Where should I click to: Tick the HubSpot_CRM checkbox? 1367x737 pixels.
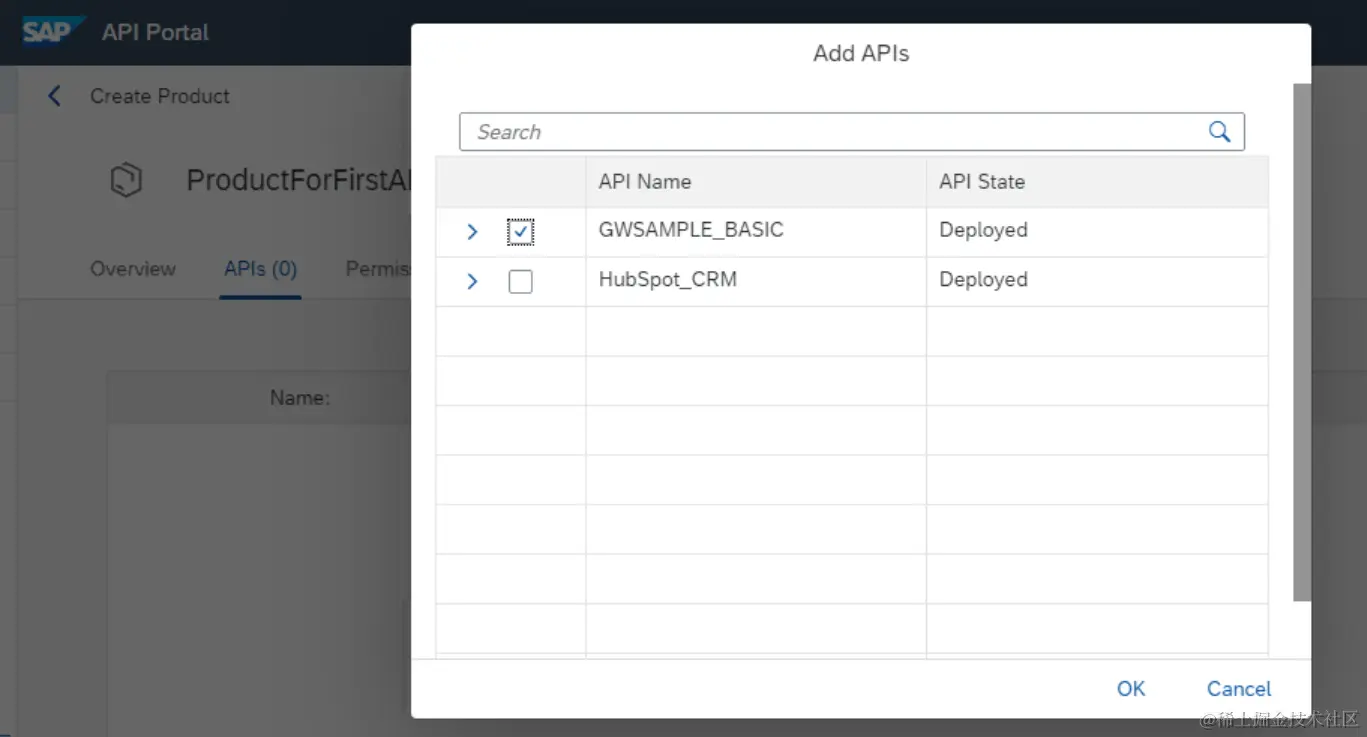tap(520, 282)
